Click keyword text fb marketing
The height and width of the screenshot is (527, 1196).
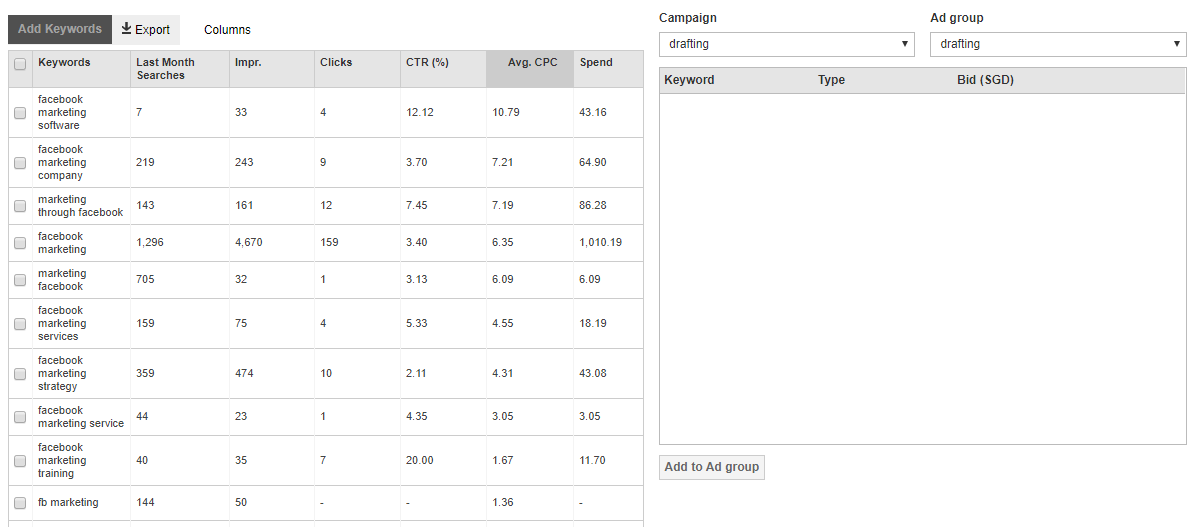coord(68,503)
